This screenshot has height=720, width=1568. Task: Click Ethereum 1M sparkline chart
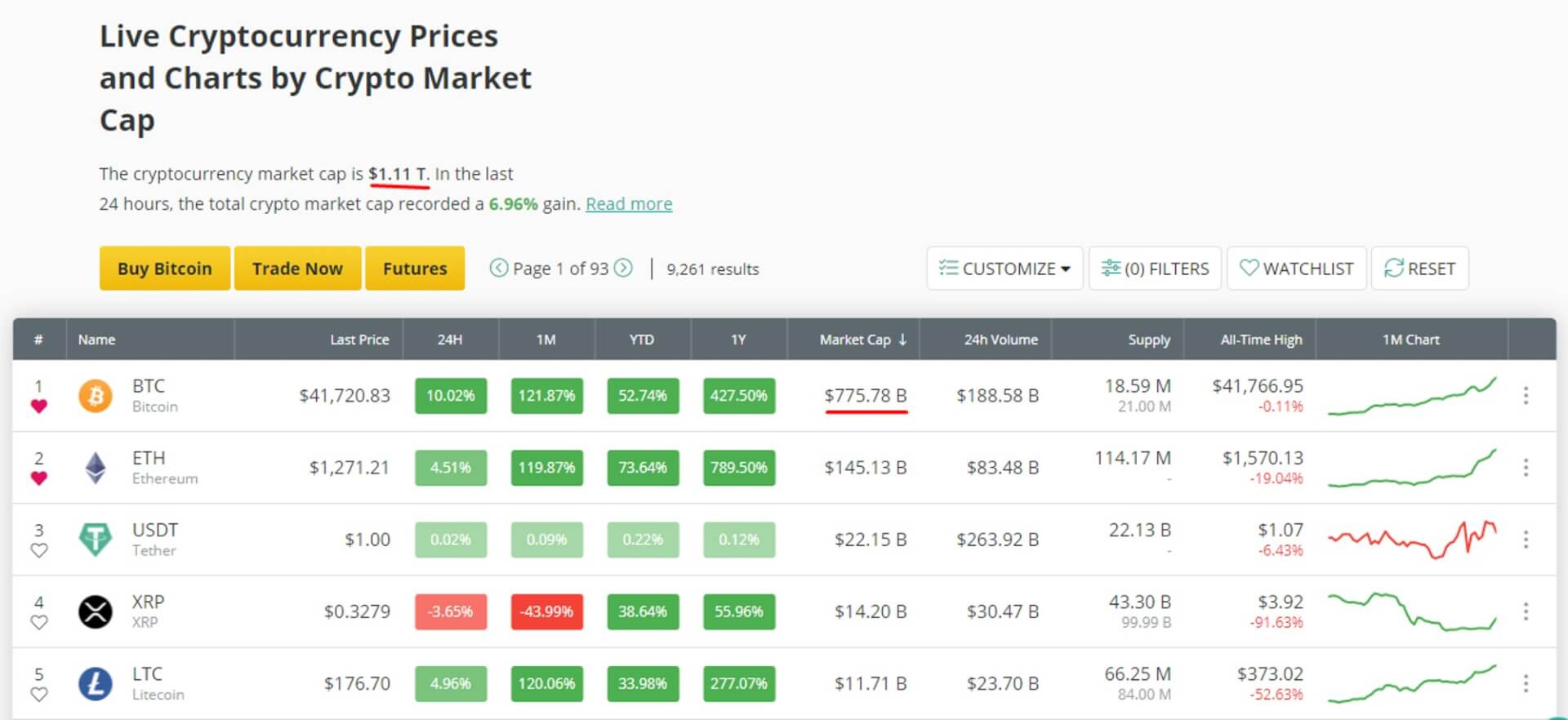point(1412,468)
